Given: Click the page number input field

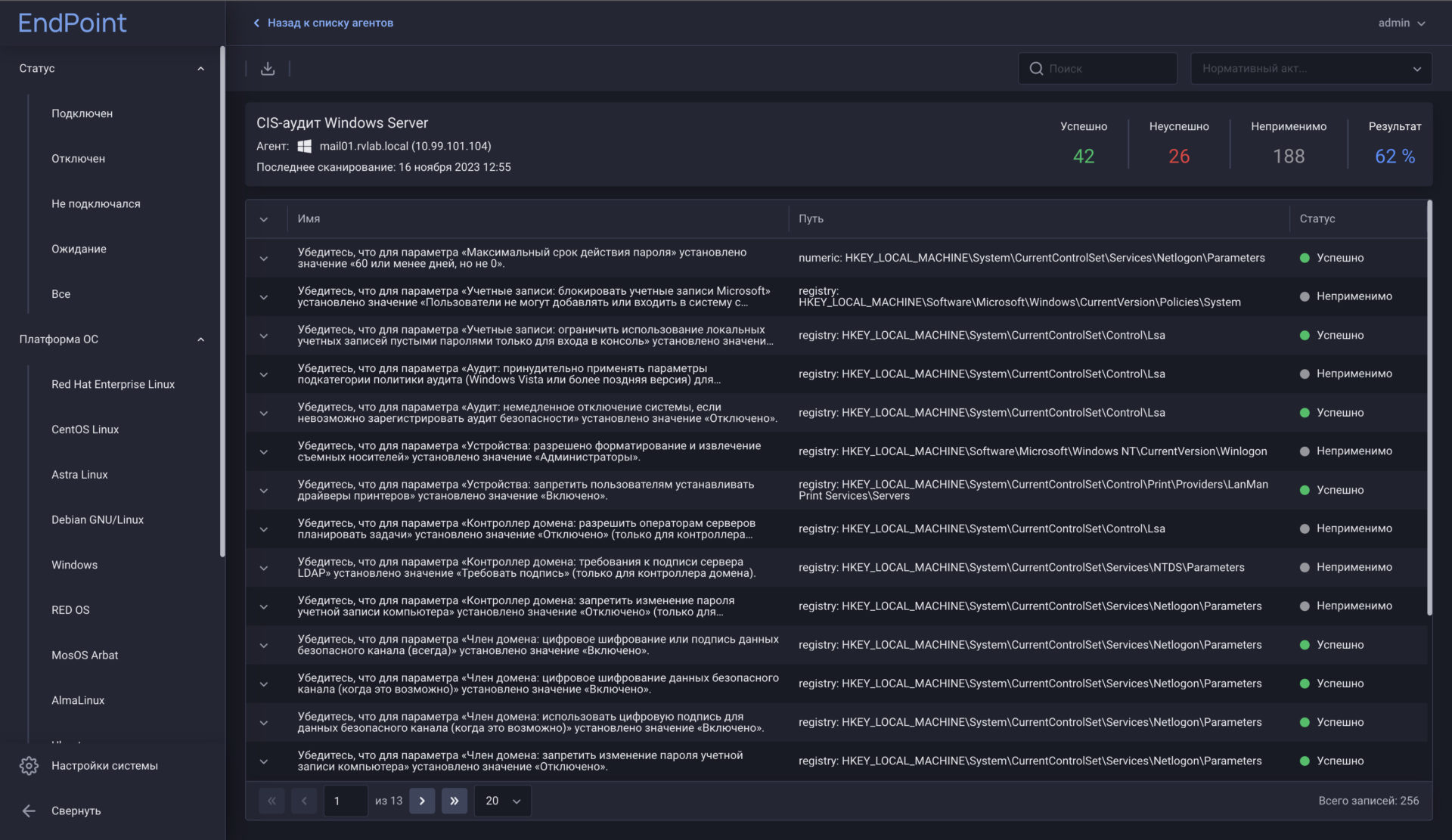Looking at the screenshot, I should [346, 801].
